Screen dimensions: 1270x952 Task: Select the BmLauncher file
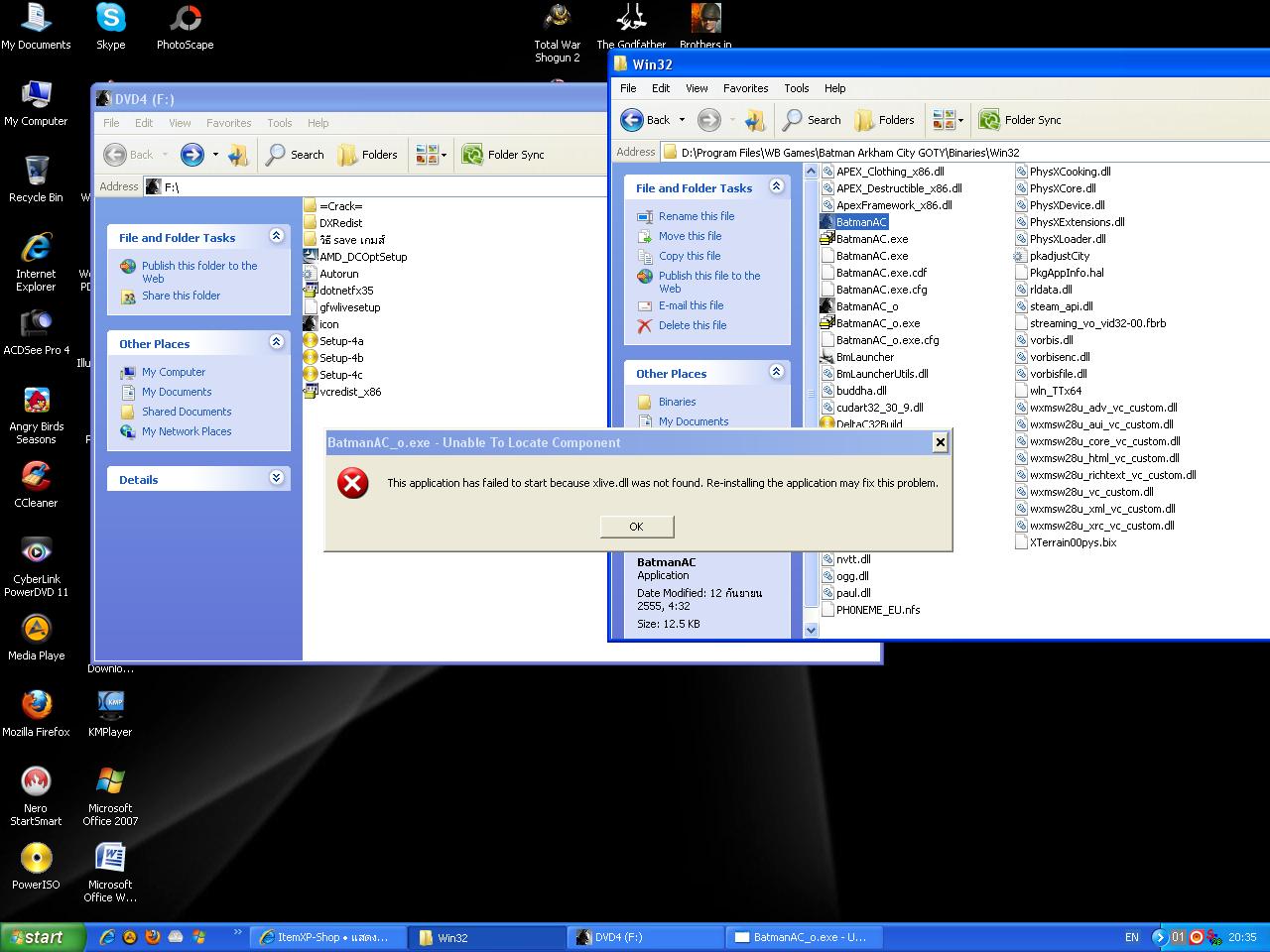coord(864,357)
